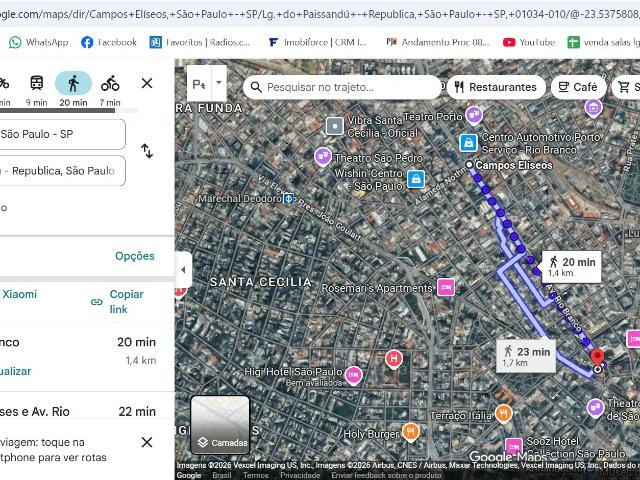
Task: Click the Teatro Porto marker
Action: tap(474, 115)
